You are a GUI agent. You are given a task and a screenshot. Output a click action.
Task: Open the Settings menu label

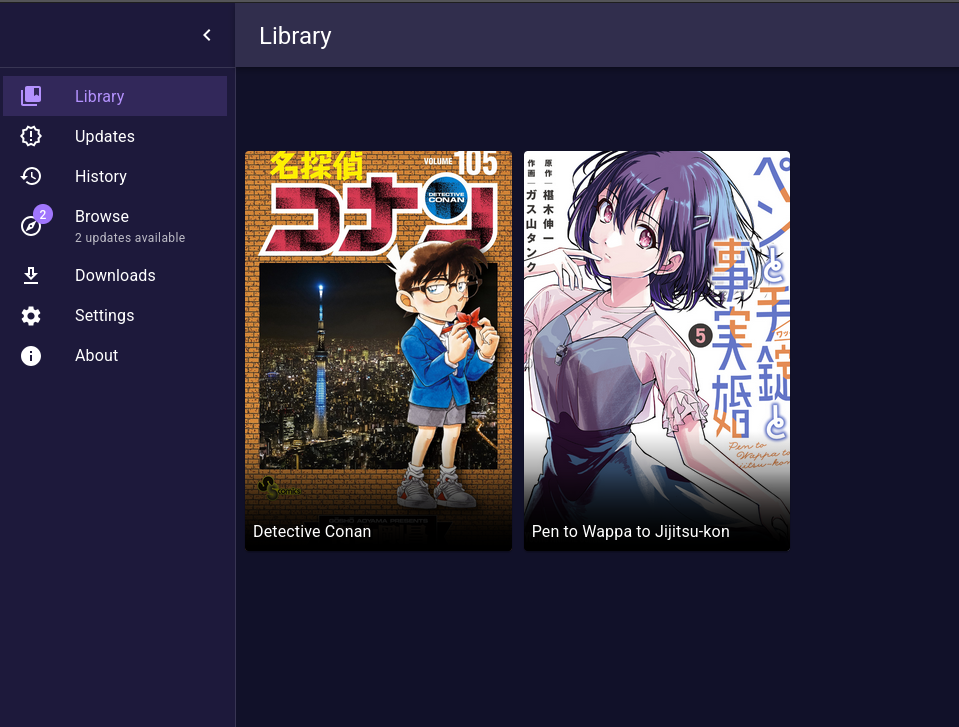click(x=104, y=315)
